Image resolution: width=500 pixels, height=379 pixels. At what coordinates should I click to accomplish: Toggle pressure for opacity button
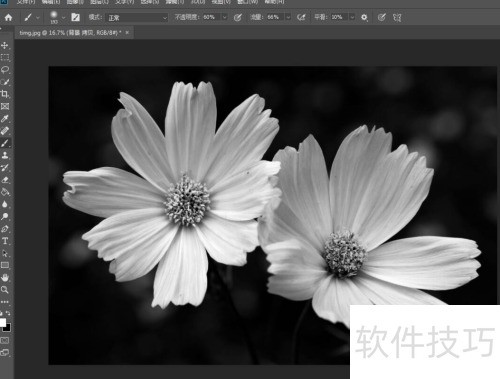tap(238, 17)
